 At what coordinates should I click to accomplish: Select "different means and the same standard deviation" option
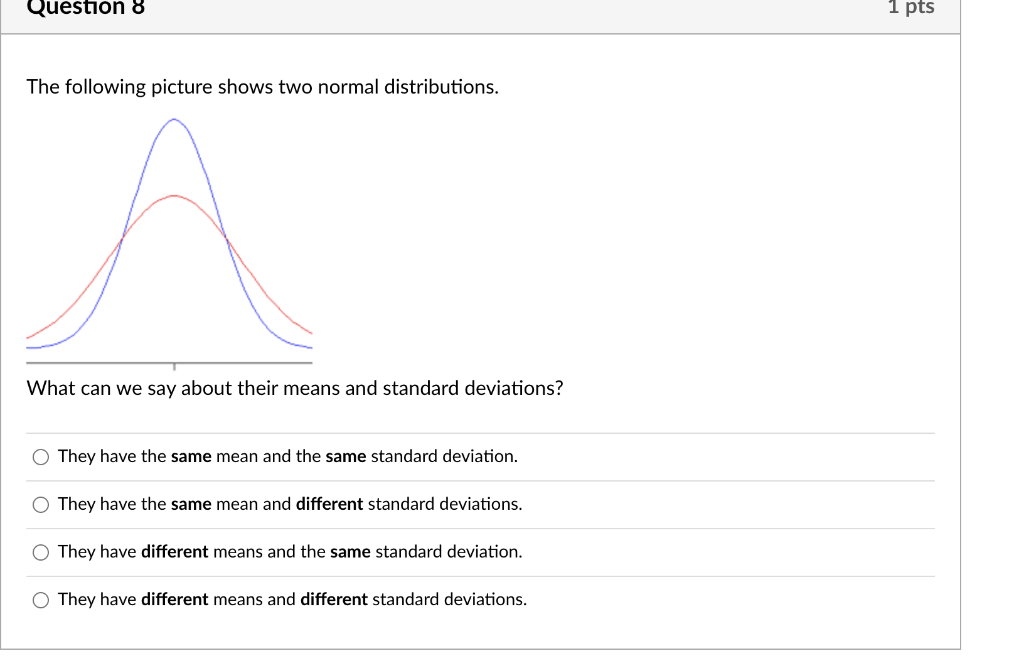pos(290,552)
